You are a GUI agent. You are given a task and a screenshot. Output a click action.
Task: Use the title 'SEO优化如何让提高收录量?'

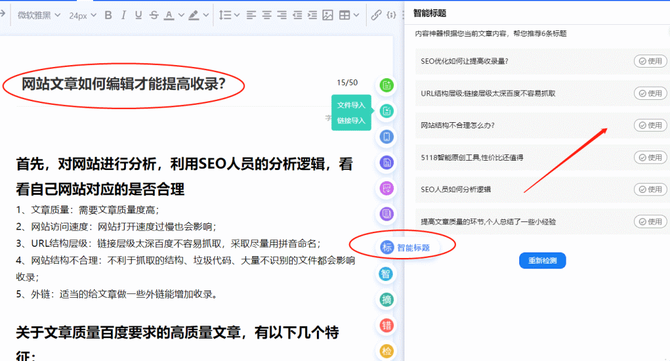[x=650, y=61]
